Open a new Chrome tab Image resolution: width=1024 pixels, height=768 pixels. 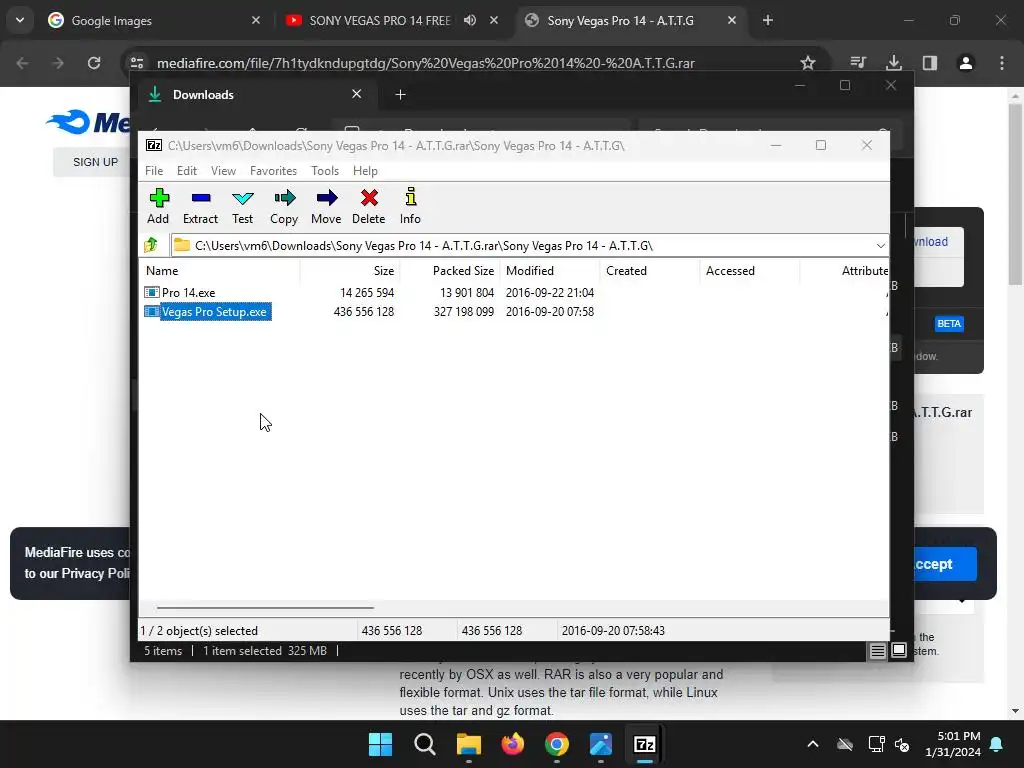point(768,20)
